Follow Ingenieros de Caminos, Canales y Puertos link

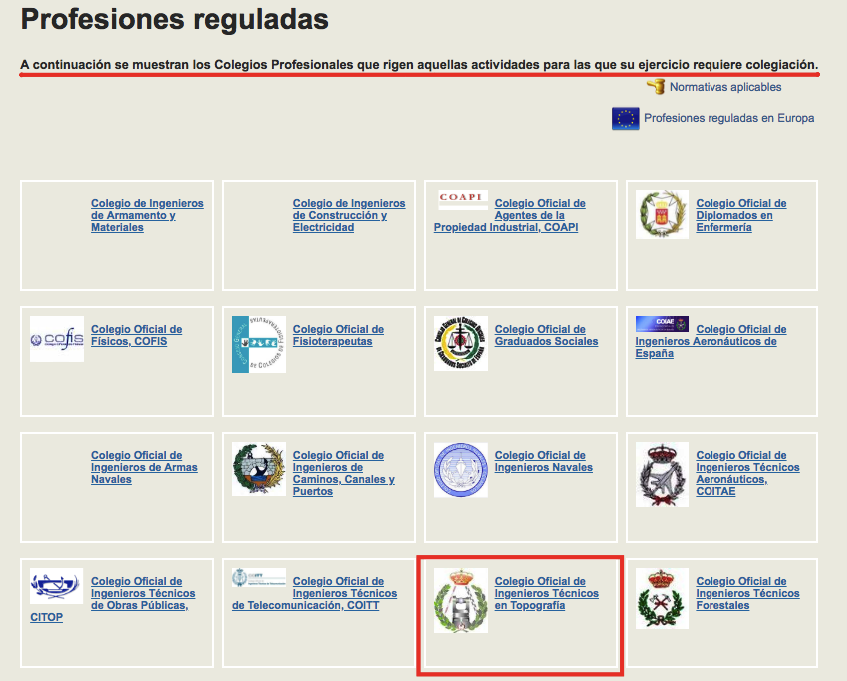344,473
